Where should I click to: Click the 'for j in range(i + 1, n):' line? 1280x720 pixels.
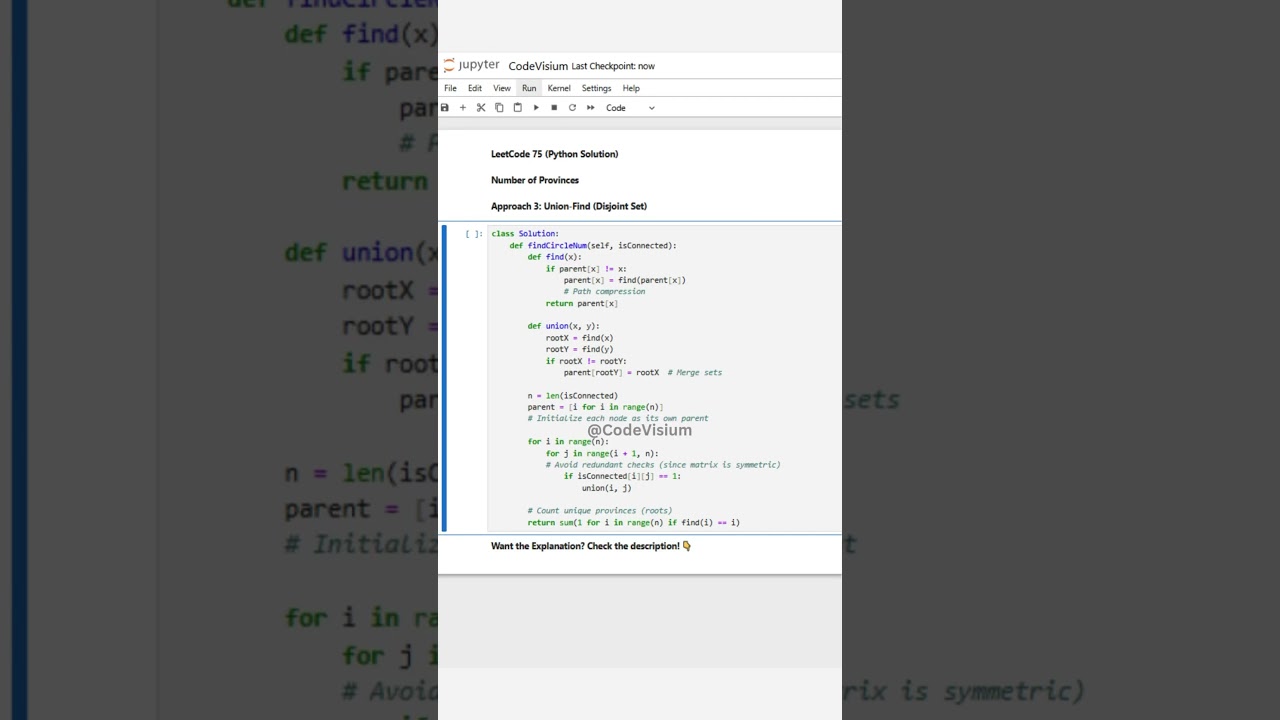coord(602,453)
